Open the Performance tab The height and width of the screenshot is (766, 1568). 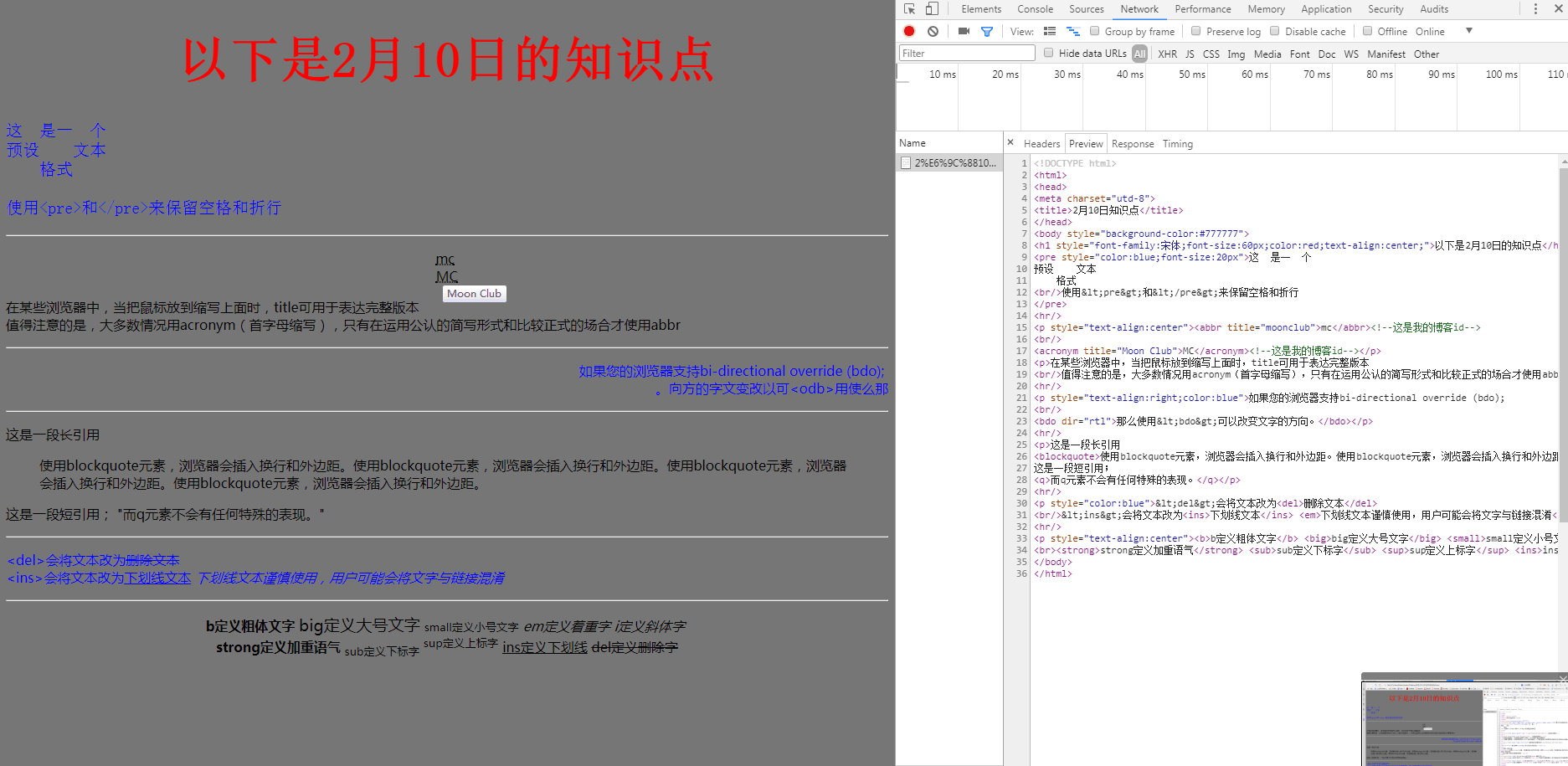(x=1203, y=9)
